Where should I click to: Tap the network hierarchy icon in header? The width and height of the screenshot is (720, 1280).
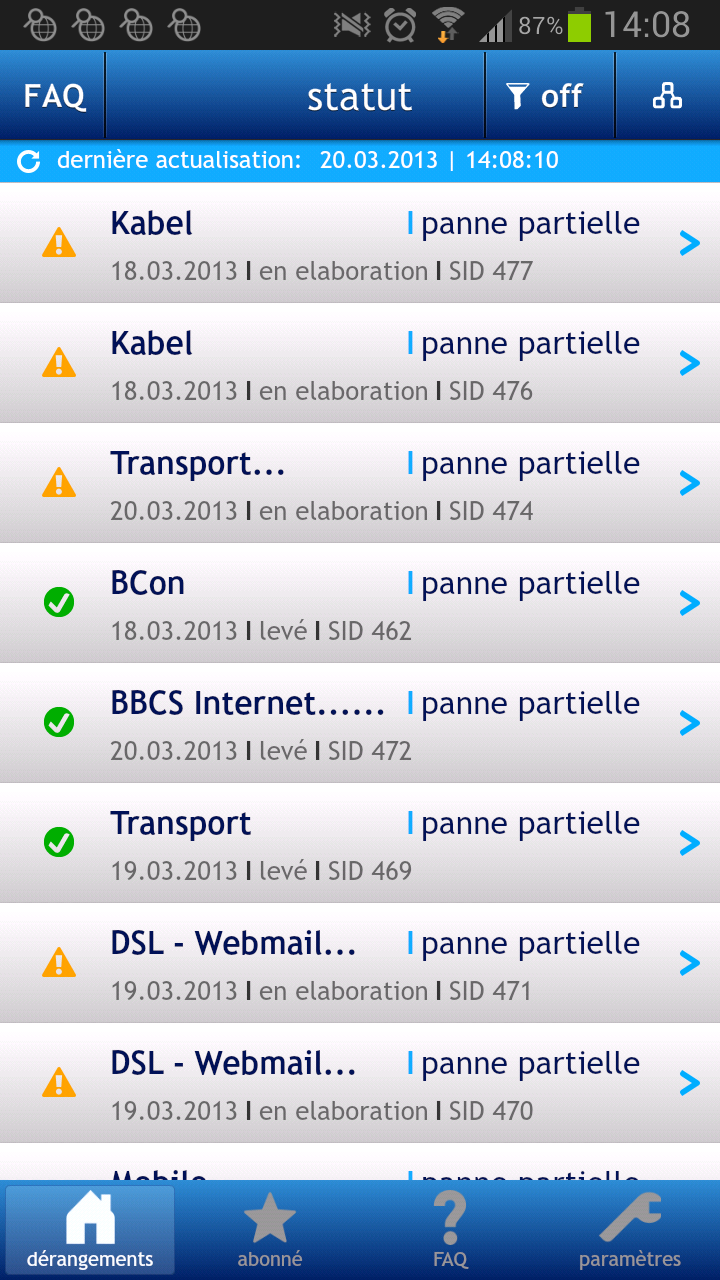point(667,96)
